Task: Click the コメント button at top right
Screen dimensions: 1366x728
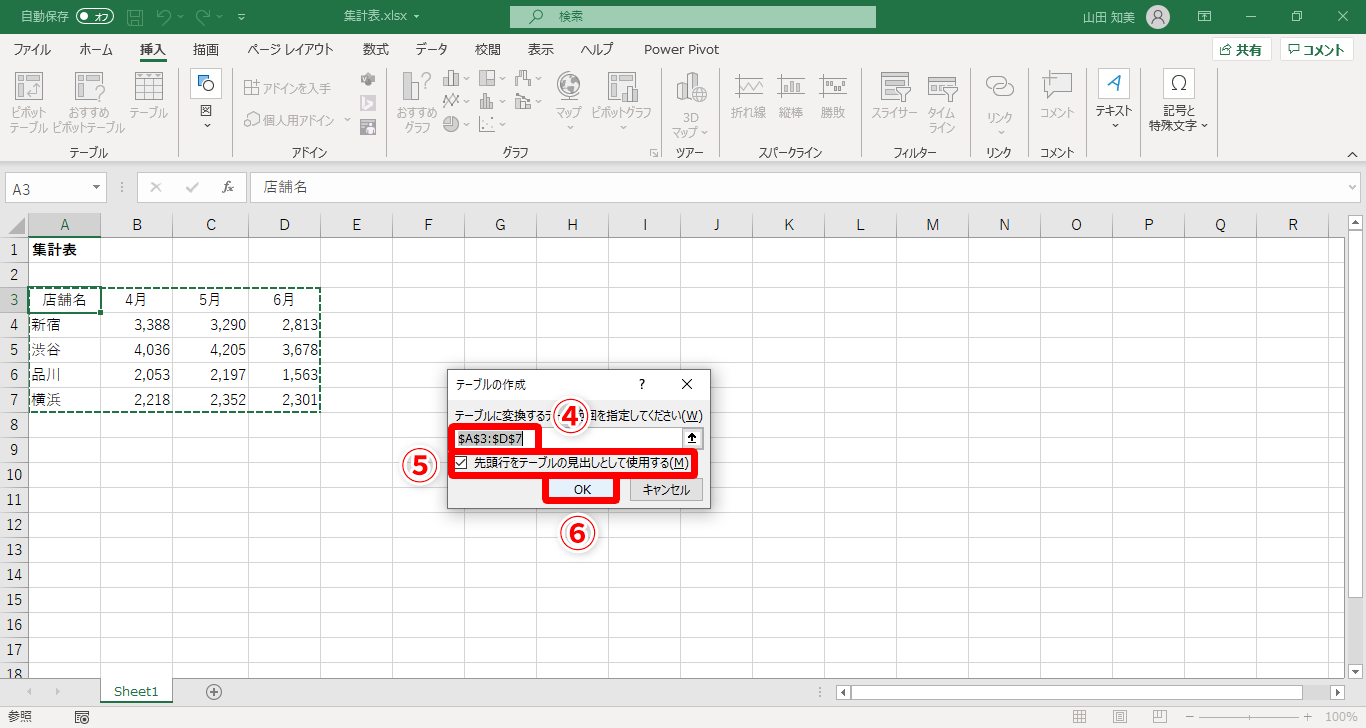Action: (1317, 49)
